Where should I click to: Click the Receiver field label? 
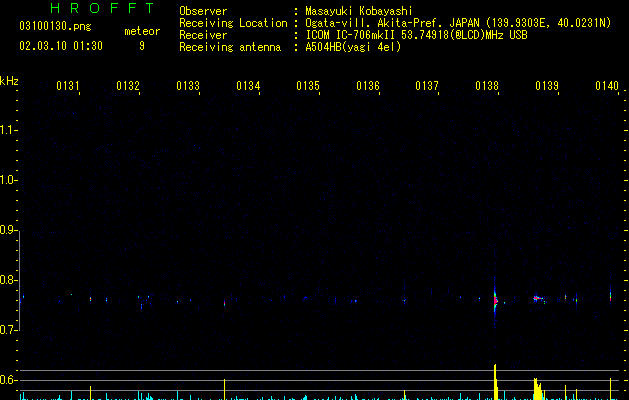point(203,35)
